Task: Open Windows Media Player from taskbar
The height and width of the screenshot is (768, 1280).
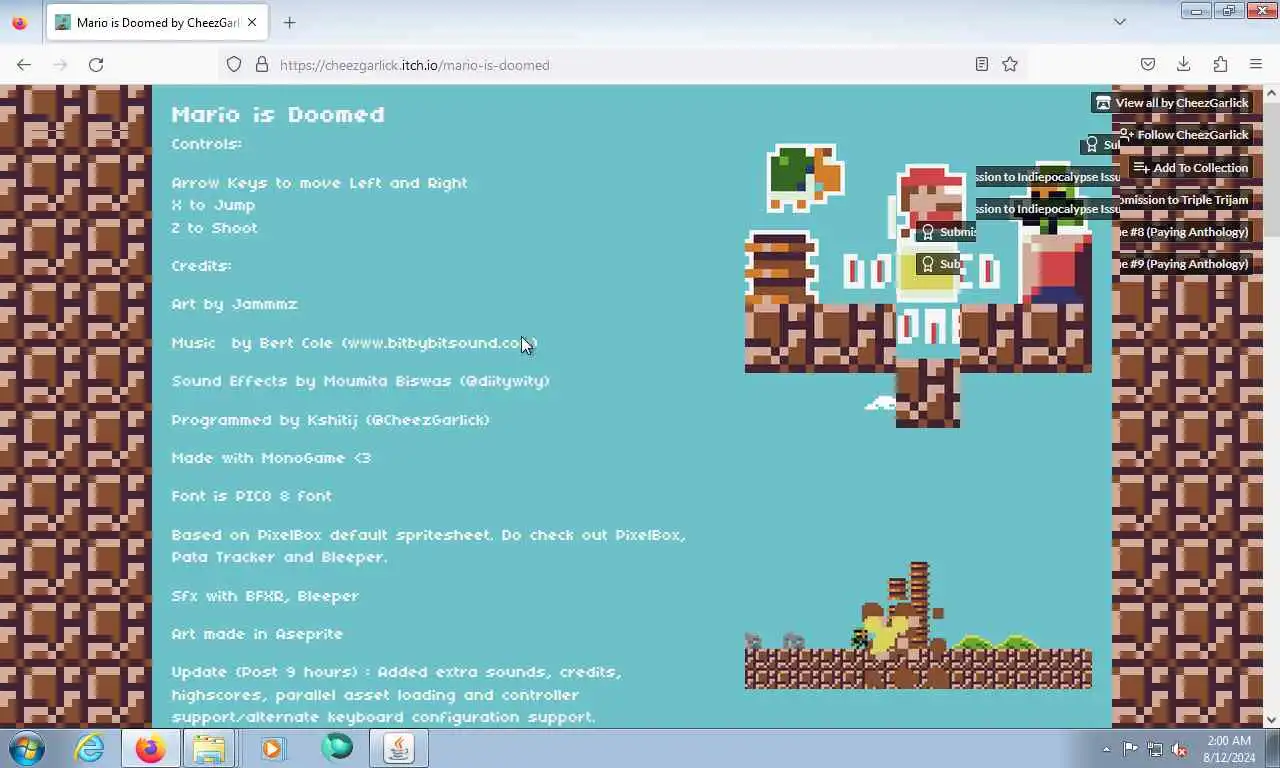Action: (272, 748)
